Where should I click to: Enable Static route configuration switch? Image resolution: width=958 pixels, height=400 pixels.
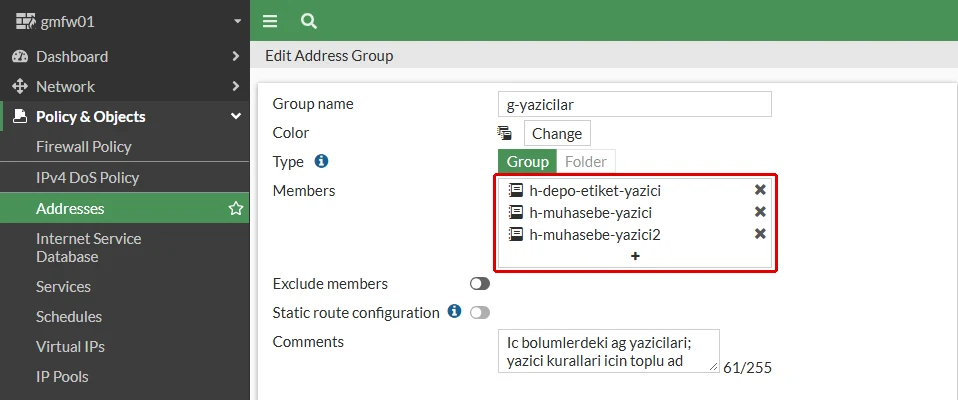click(x=480, y=313)
